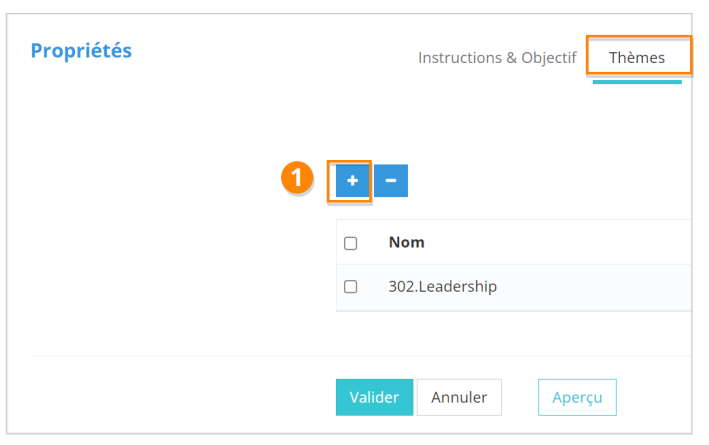The width and height of the screenshot is (709, 445).
Task: Click the outlined Aperçu button
Action: [x=577, y=397]
